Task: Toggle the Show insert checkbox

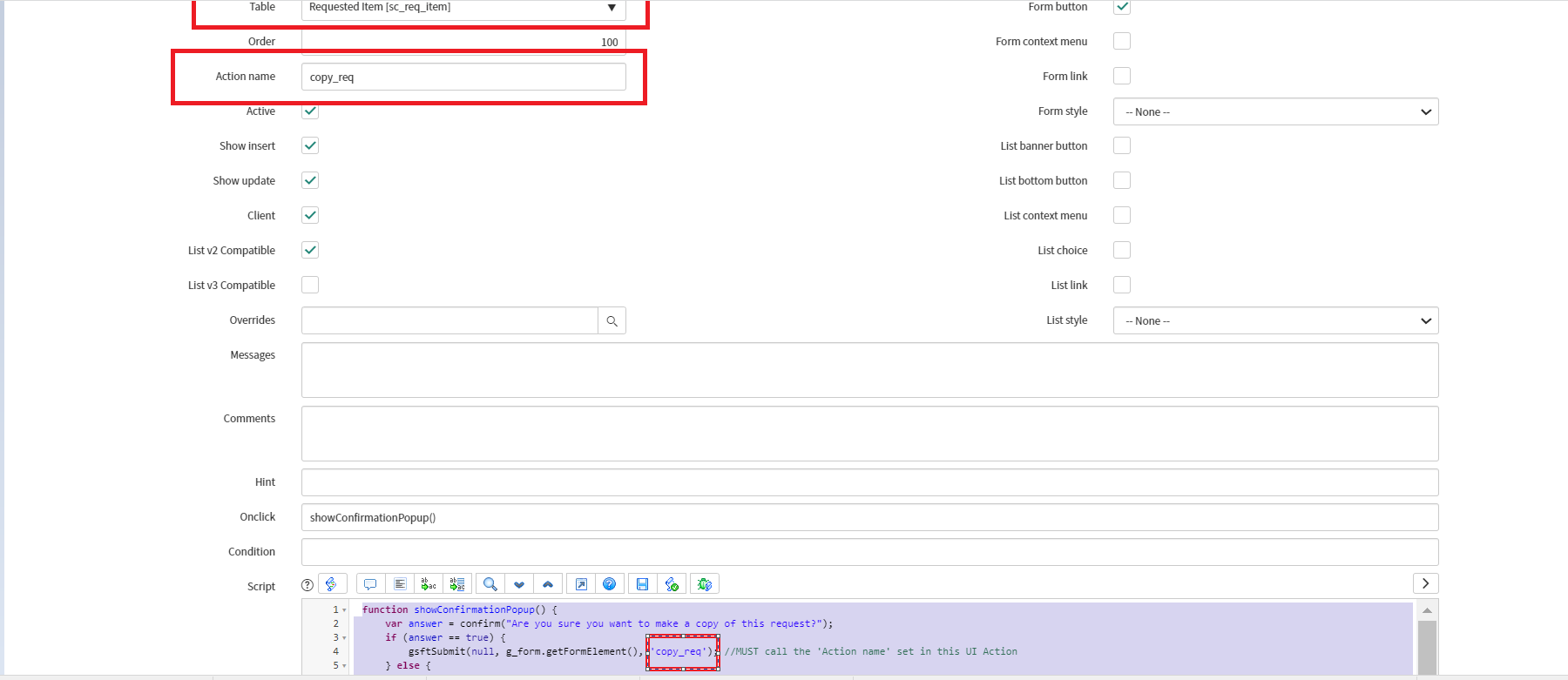Action: 310,145
